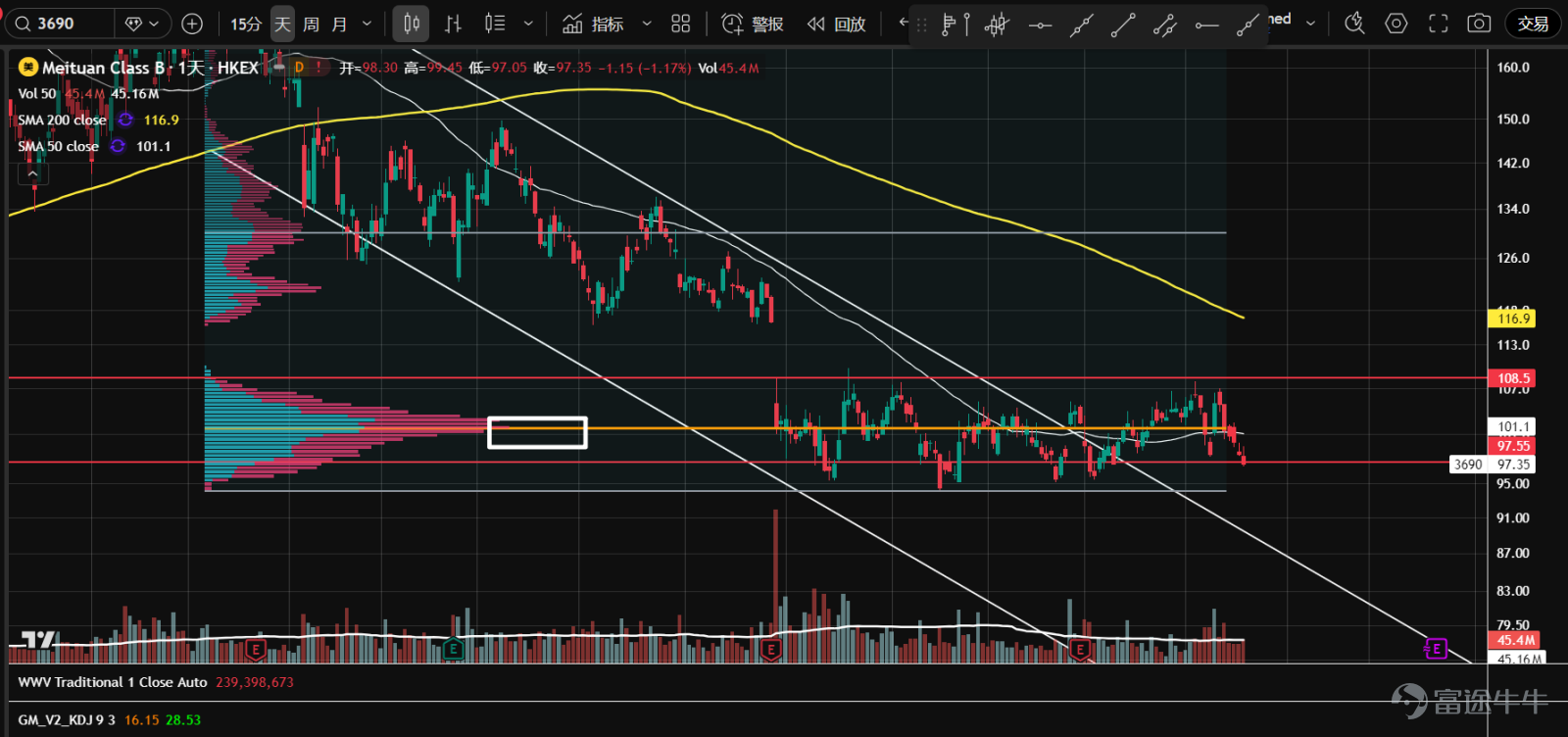The width and height of the screenshot is (1568, 737).
Task: Switch to the 周 weekly interval
Action: [x=311, y=24]
